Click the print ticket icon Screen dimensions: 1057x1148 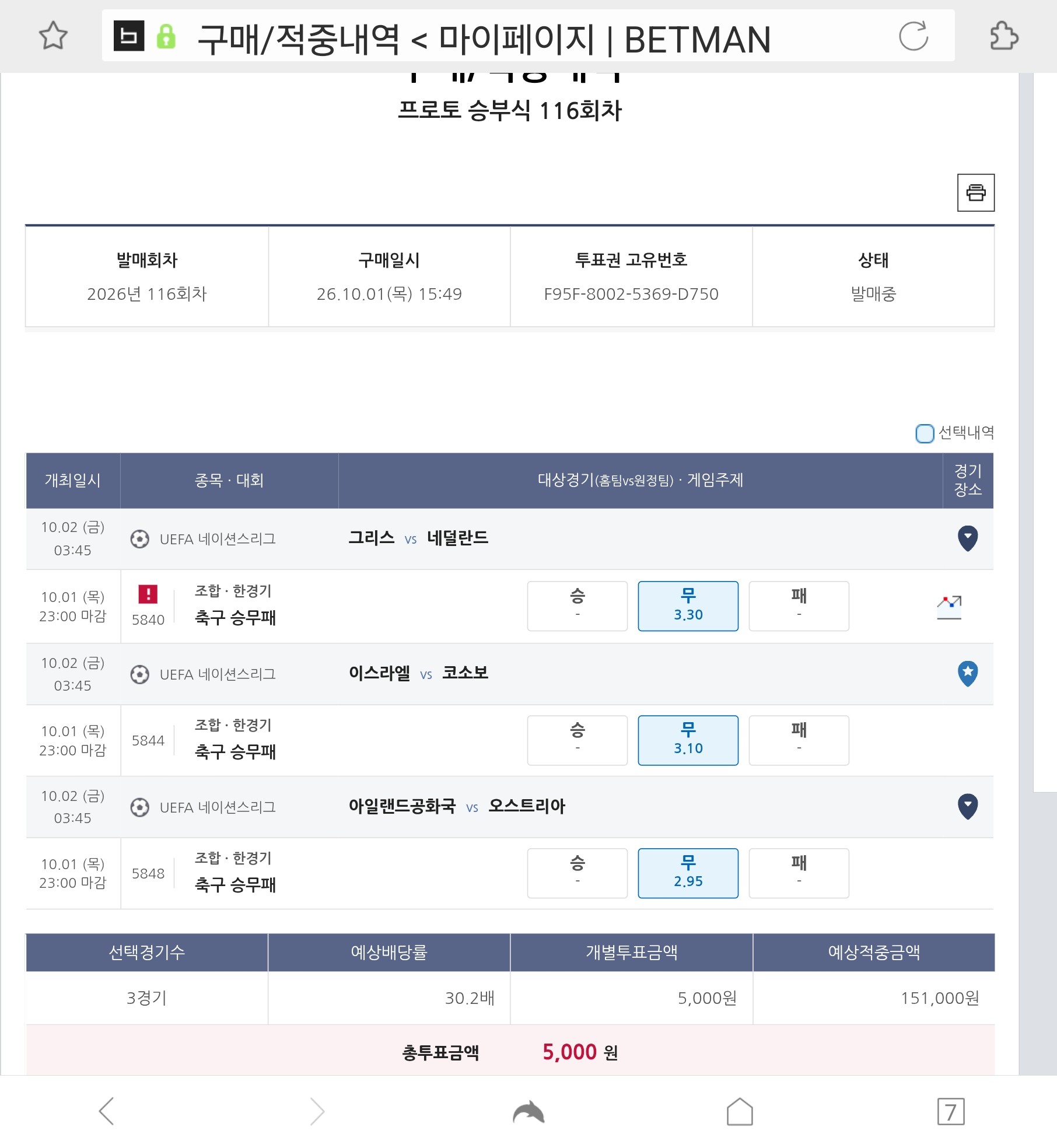[976, 192]
